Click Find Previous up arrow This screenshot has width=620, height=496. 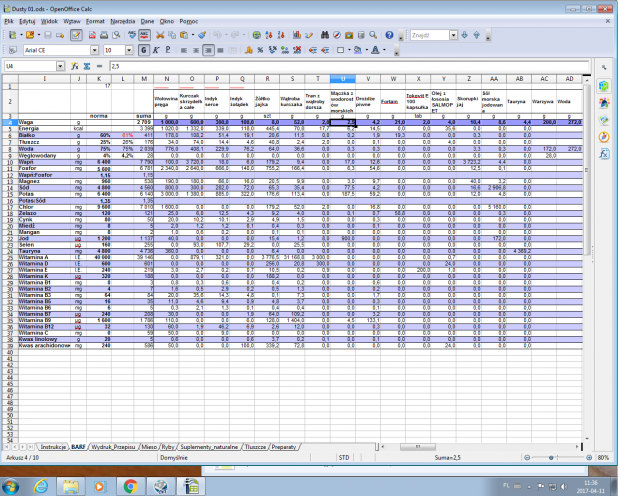pos(476,35)
